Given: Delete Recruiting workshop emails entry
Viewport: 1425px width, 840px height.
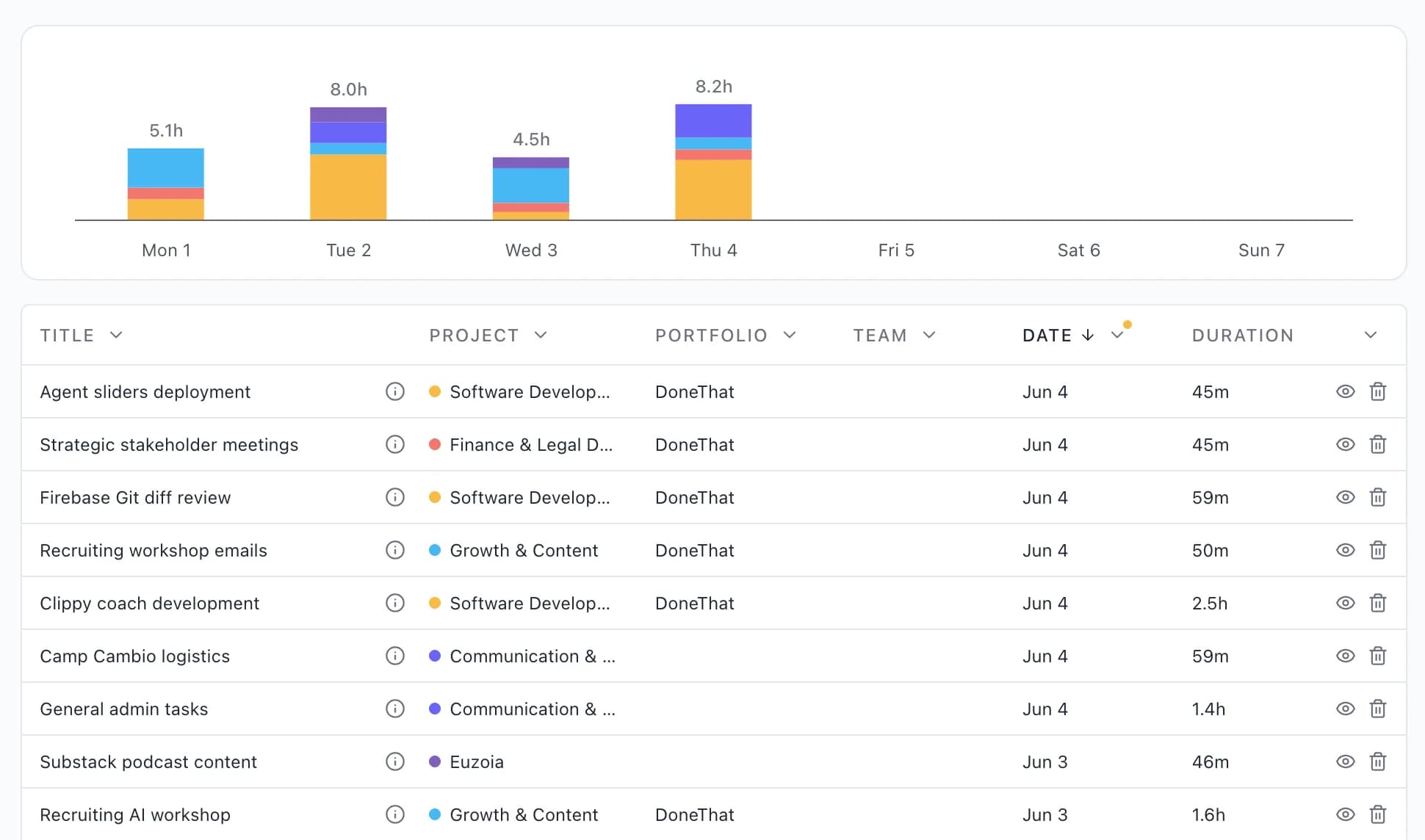Looking at the screenshot, I should (x=1378, y=550).
